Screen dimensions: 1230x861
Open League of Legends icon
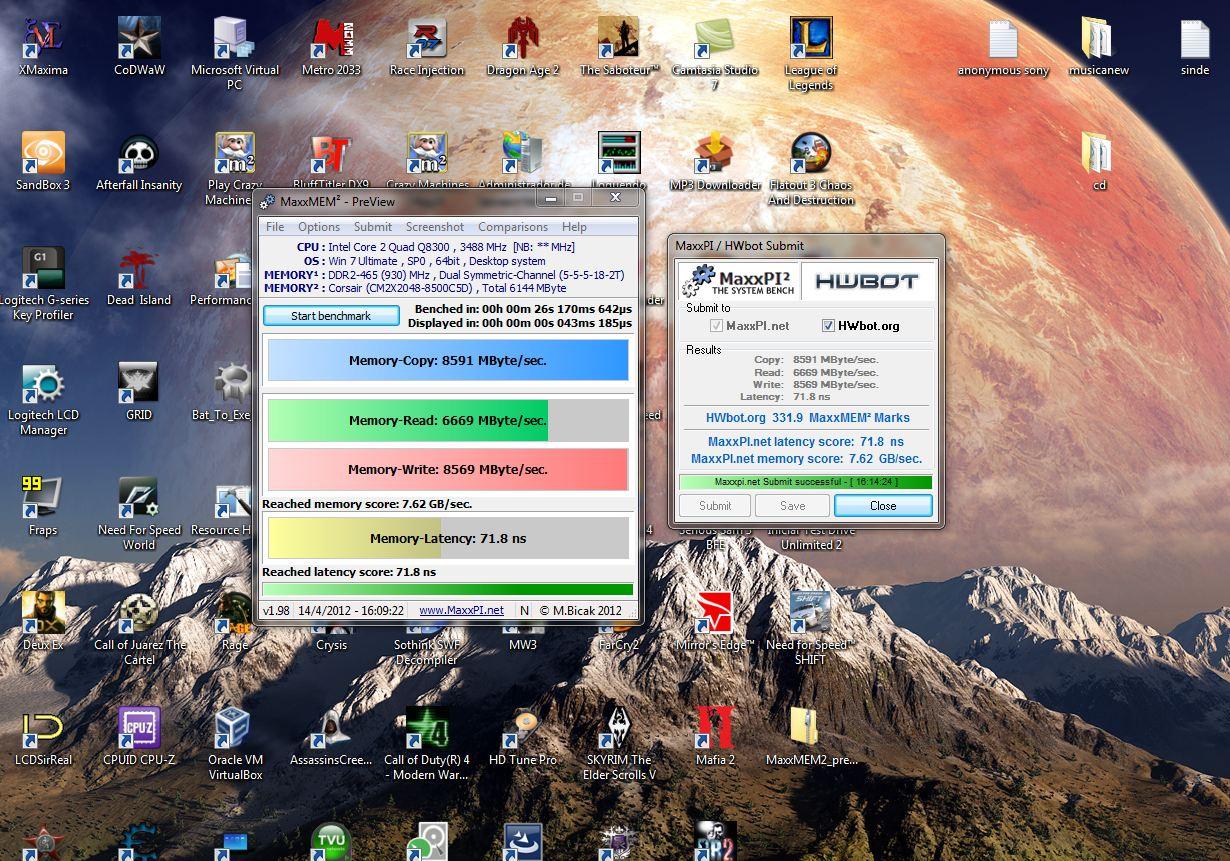click(811, 53)
